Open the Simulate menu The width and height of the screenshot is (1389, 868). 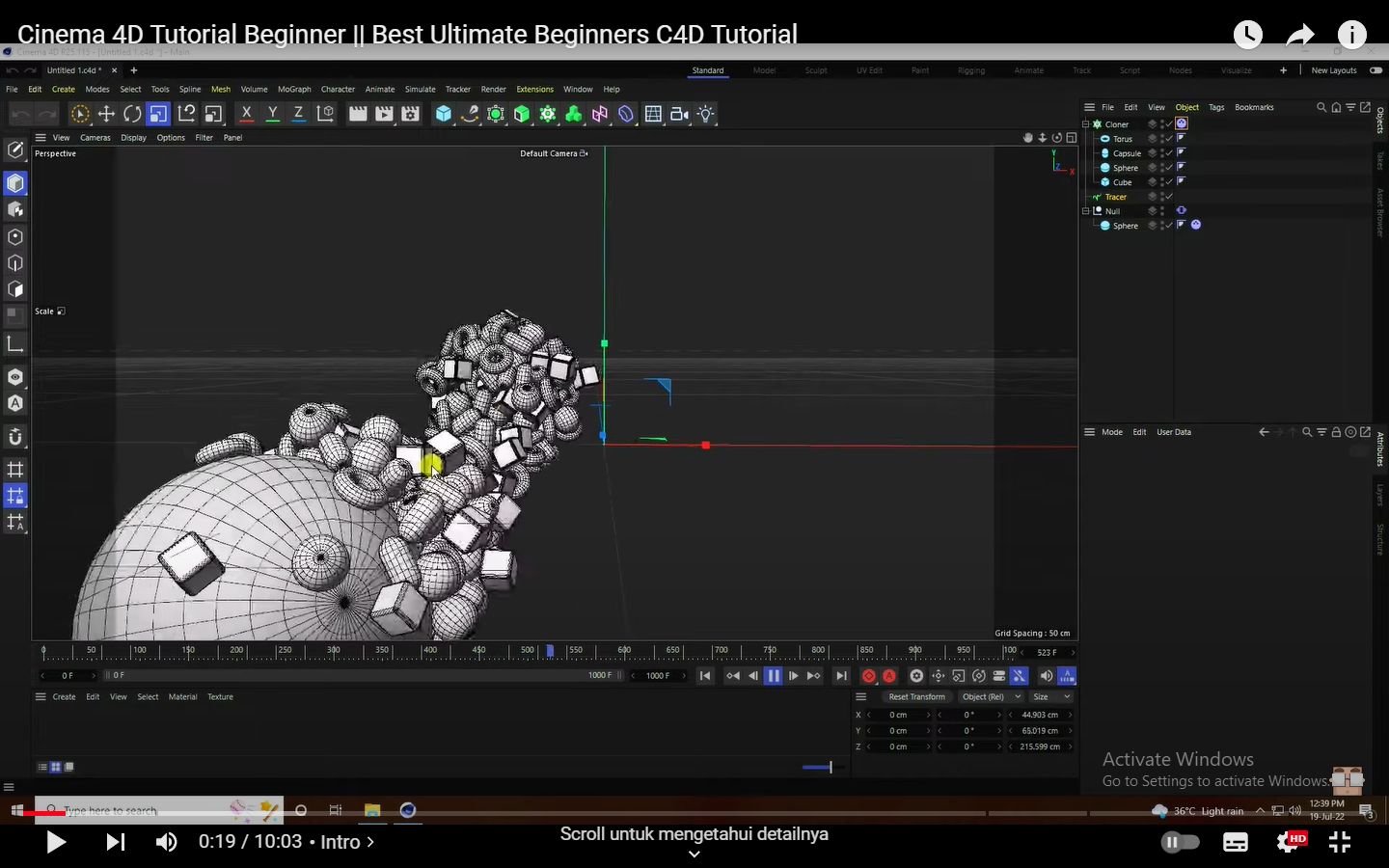point(420,89)
